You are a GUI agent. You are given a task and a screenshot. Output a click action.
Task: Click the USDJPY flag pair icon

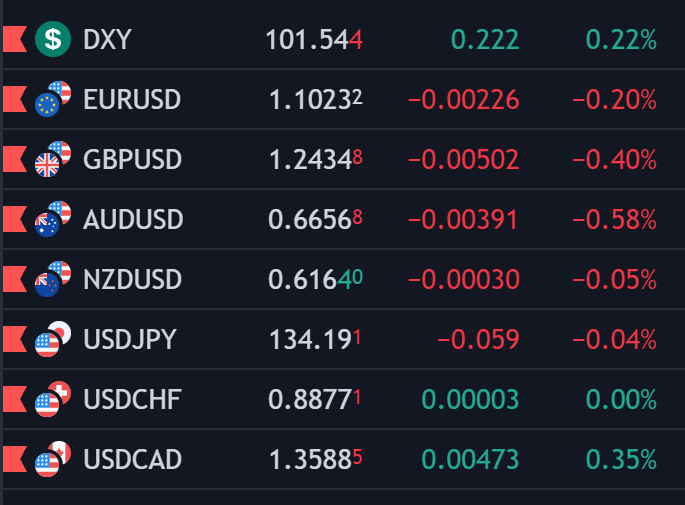(52, 339)
